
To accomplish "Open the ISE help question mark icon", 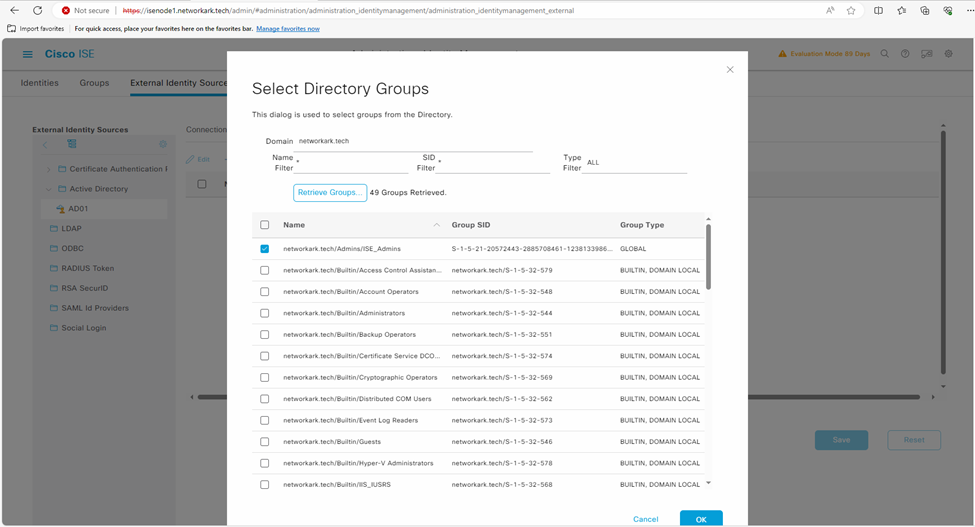I will [905, 54].
